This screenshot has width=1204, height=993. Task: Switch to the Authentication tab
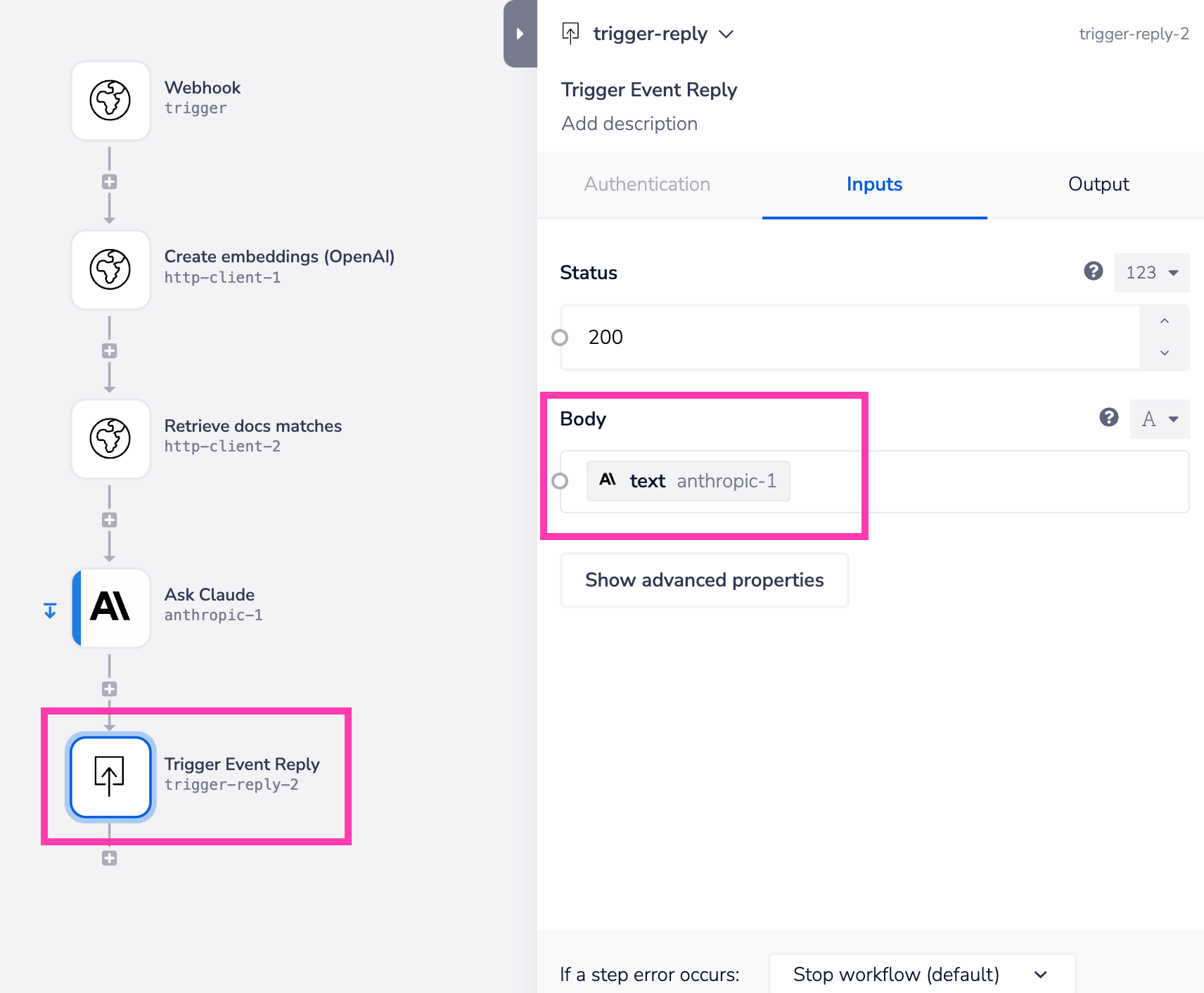(x=647, y=184)
